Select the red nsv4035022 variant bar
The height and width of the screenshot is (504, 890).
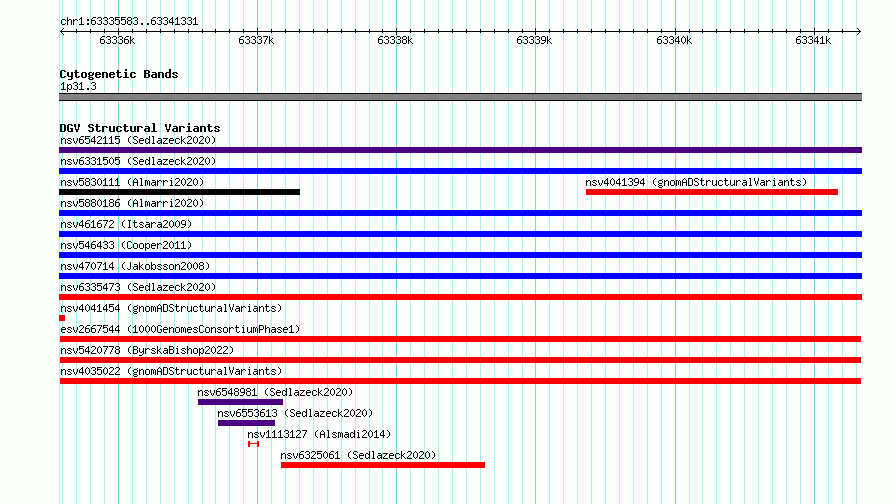[460, 381]
